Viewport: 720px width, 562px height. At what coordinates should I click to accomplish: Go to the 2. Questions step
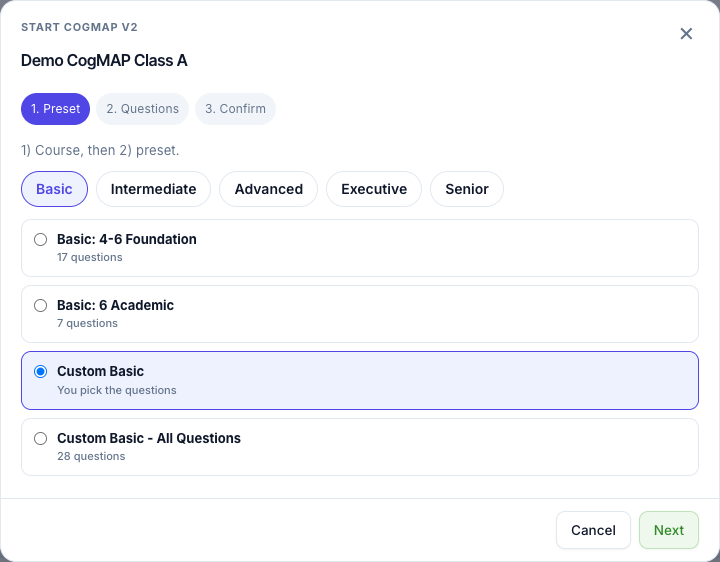pyautogui.click(x=142, y=109)
